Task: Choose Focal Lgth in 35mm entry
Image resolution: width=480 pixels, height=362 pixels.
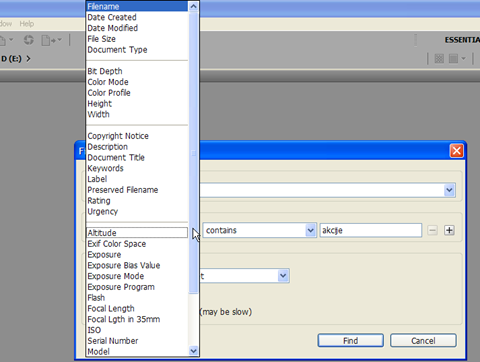Action: pyautogui.click(x=137, y=319)
